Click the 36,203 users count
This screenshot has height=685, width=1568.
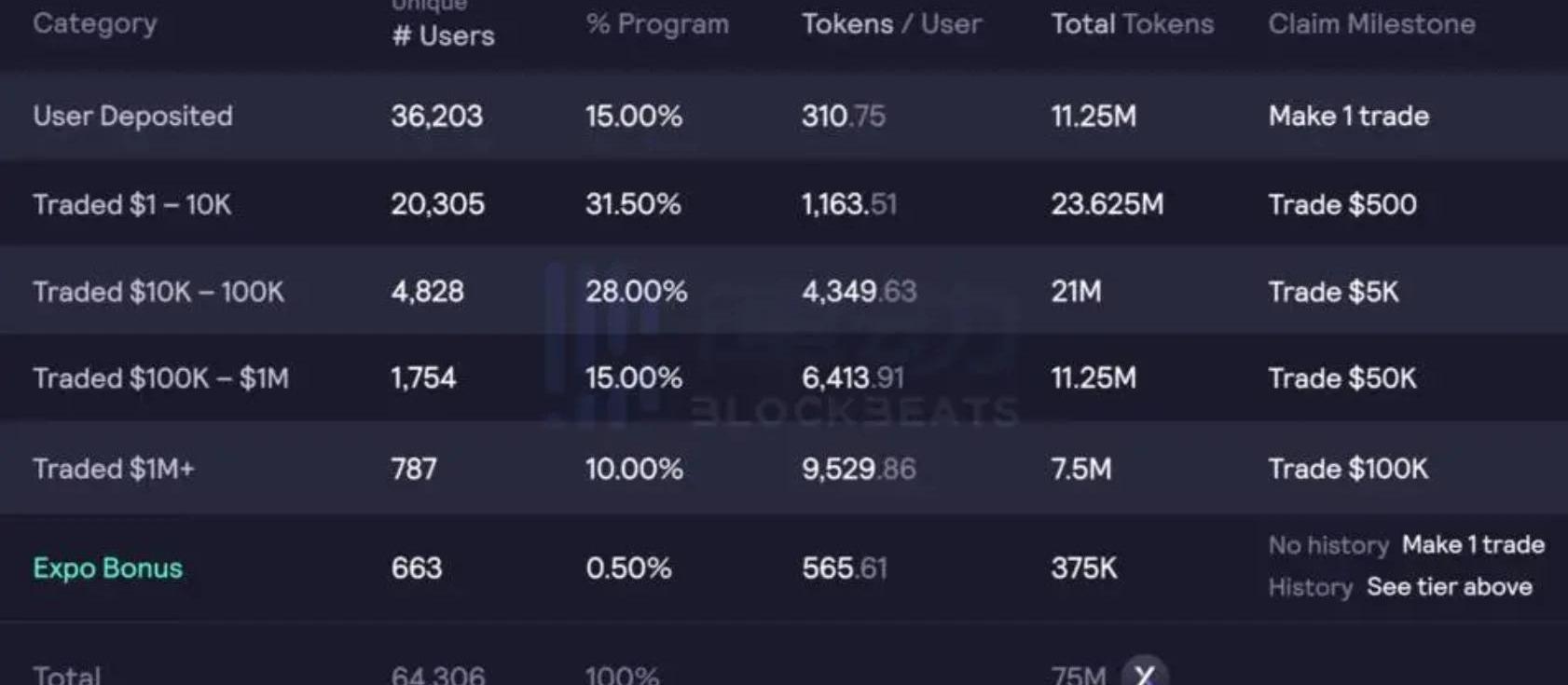pos(436,116)
